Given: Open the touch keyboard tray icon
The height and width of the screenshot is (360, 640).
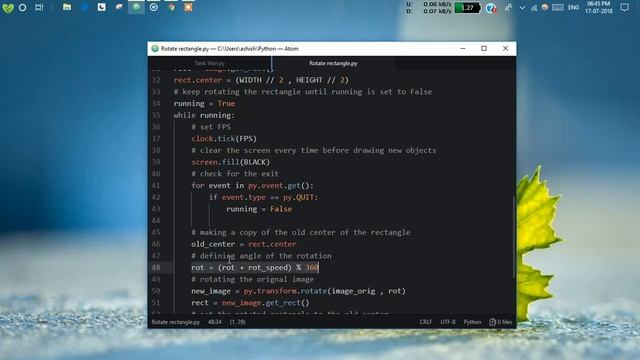Looking at the screenshot, I should (x=558, y=8).
